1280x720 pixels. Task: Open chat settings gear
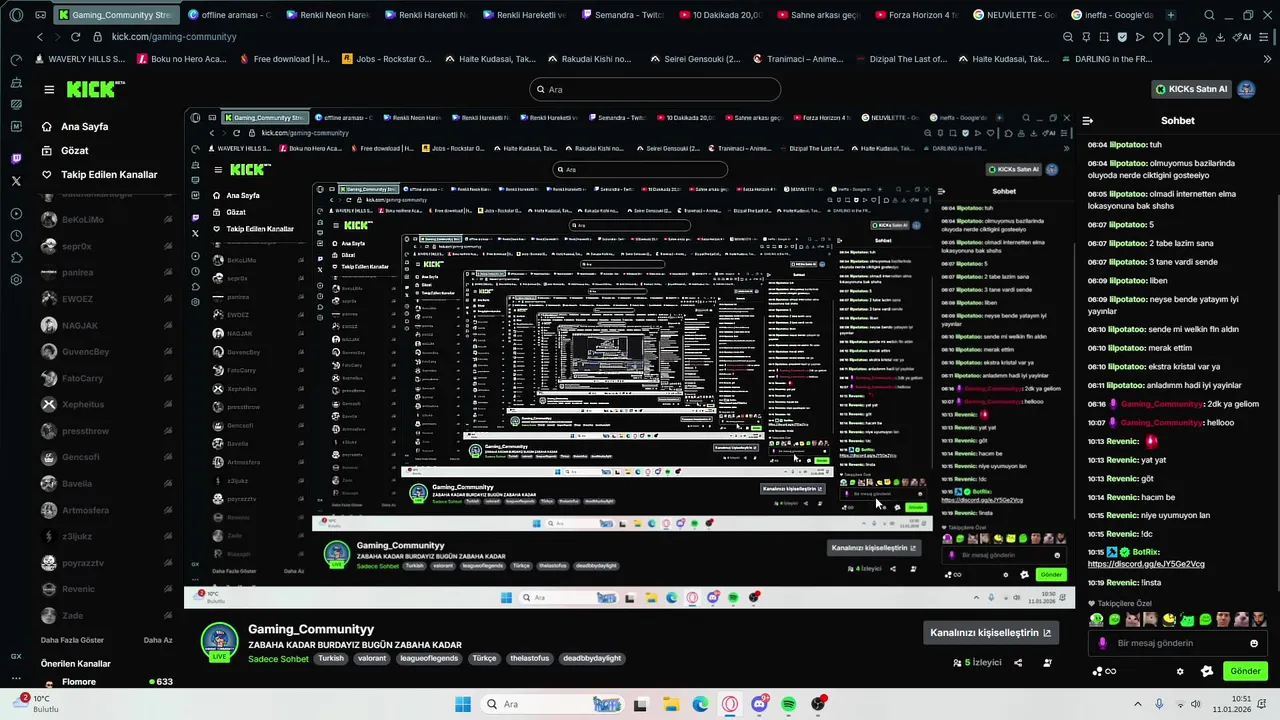(1180, 671)
